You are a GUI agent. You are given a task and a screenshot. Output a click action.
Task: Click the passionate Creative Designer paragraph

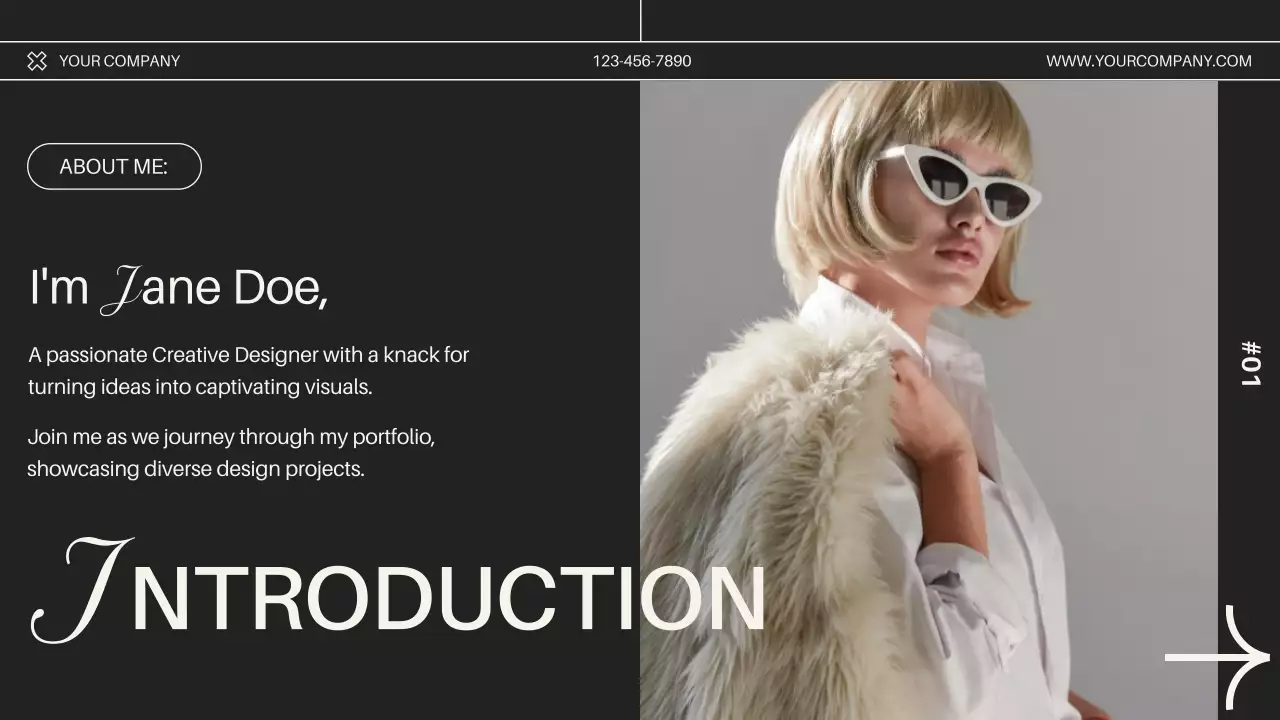[x=250, y=370]
